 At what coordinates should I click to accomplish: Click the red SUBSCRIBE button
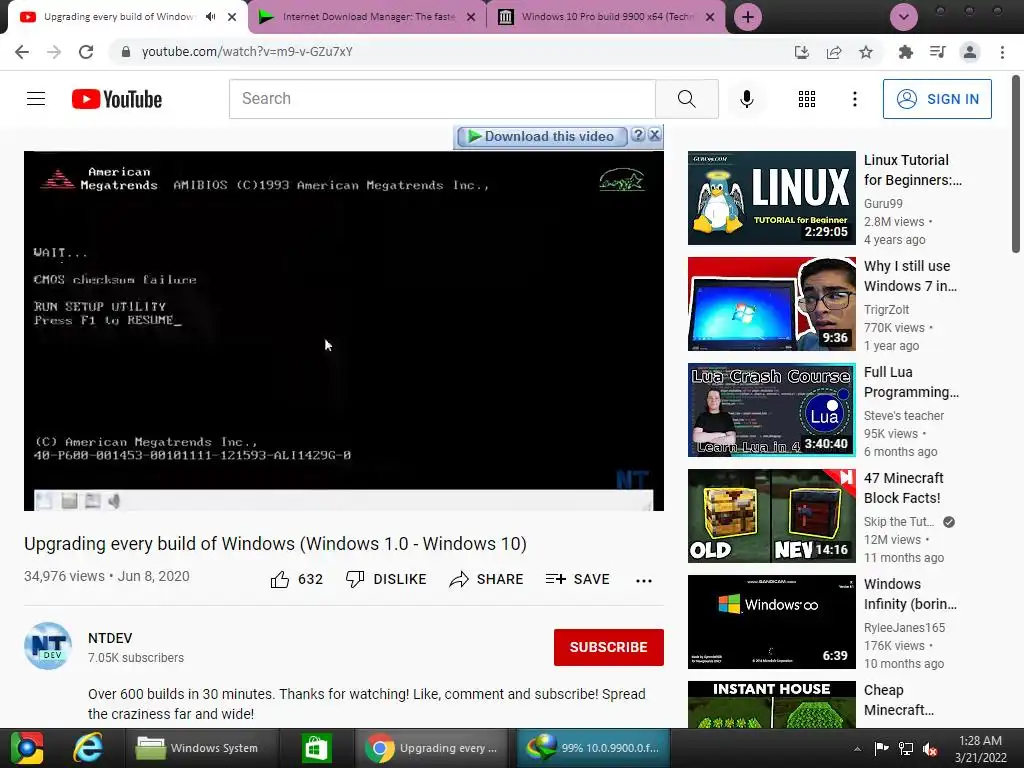pyautogui.click(x=609, y=647)
